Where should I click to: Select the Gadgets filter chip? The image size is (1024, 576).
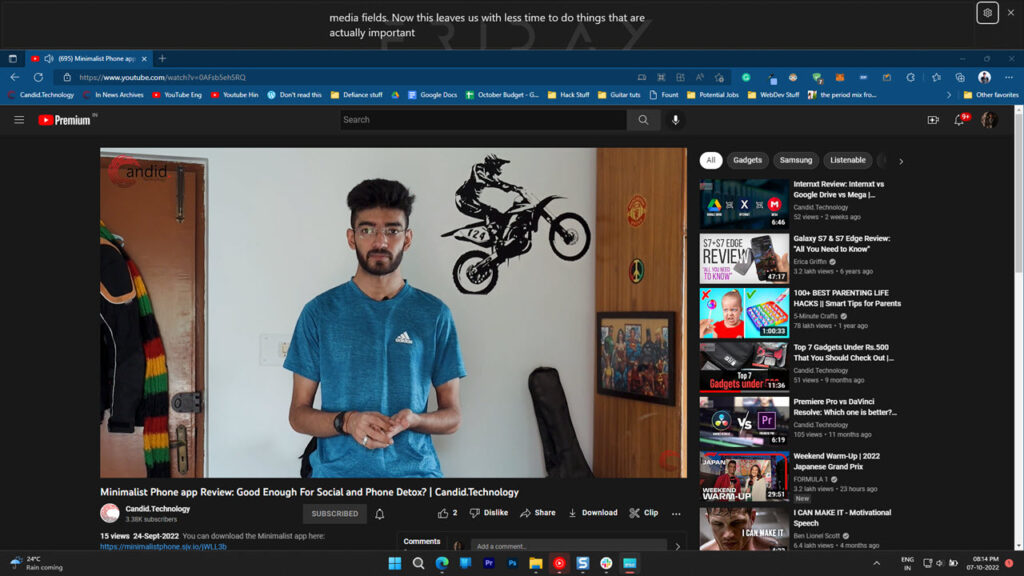[x=747, y=160]
